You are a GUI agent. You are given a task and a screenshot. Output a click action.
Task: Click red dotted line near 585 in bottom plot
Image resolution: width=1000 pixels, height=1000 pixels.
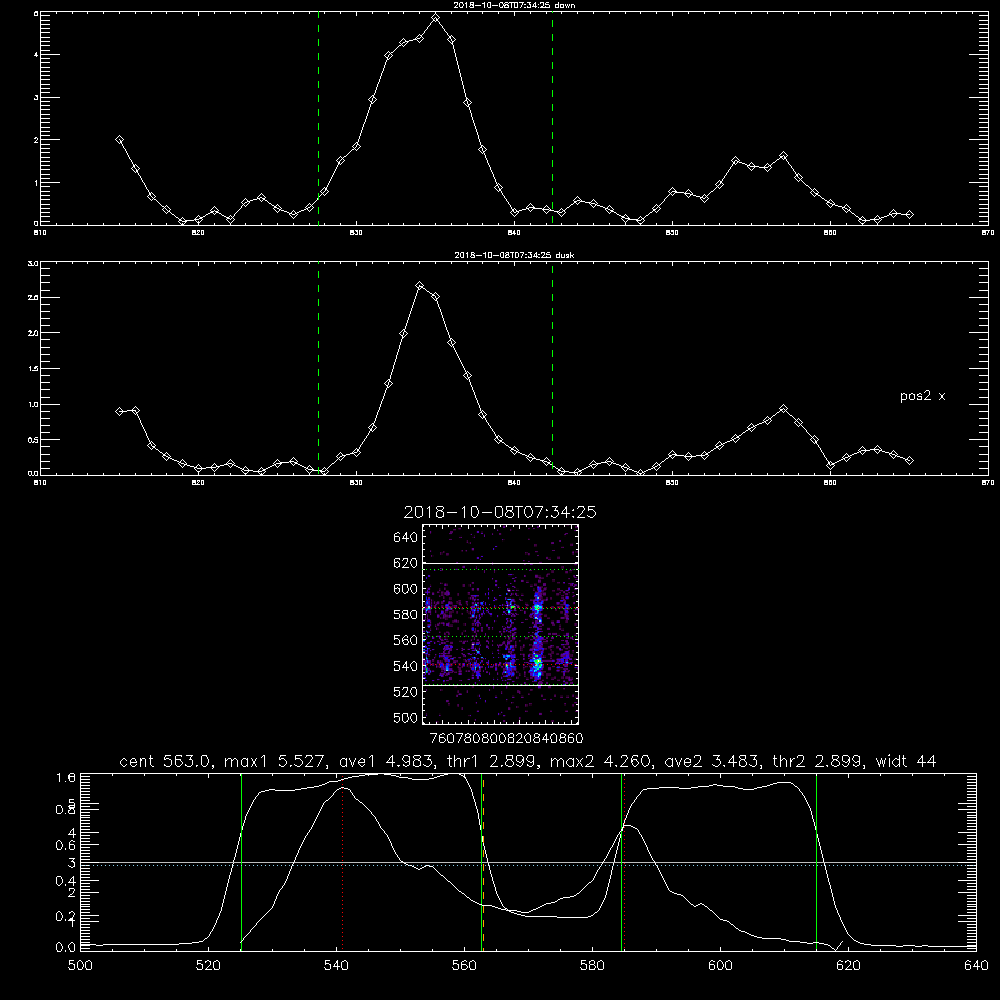[624, 862]
